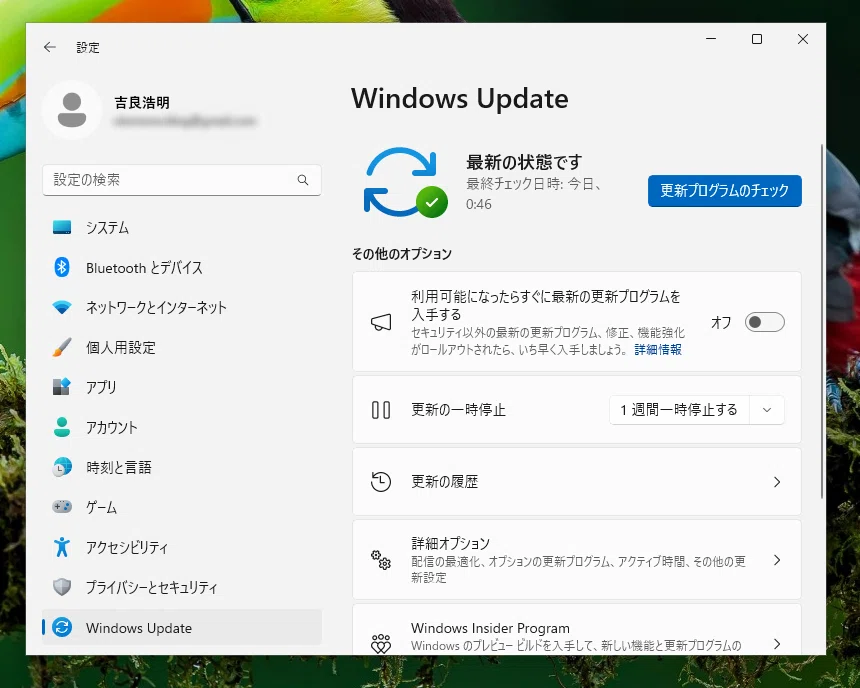The width and height of the screenshot is (860, 688).
Task: Toggle the get latest updates switch
Action: click(765, 322)
